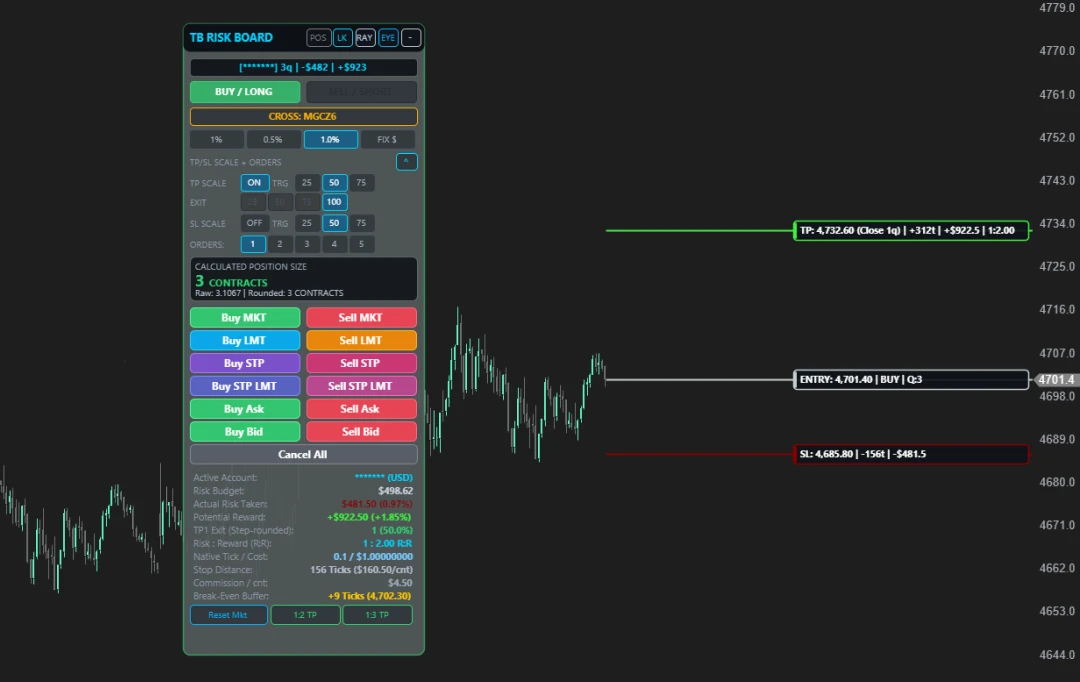This screenshot has width=1080, height=682.
Task: Set TP SCALE trigger to 50
Action: (x=334, y=183)
